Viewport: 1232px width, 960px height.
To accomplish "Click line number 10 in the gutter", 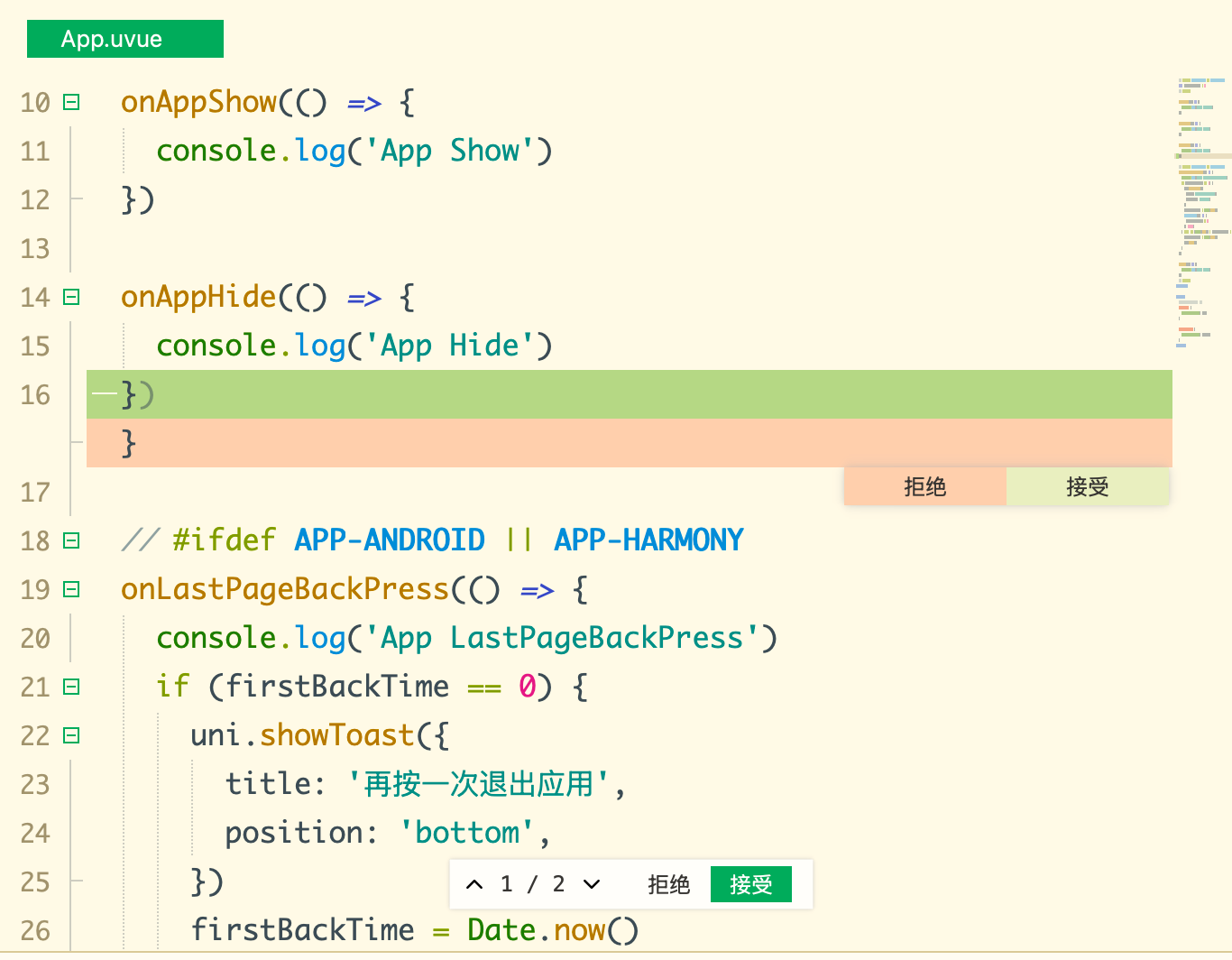I will pyautogui.click(x=35, y=103).
